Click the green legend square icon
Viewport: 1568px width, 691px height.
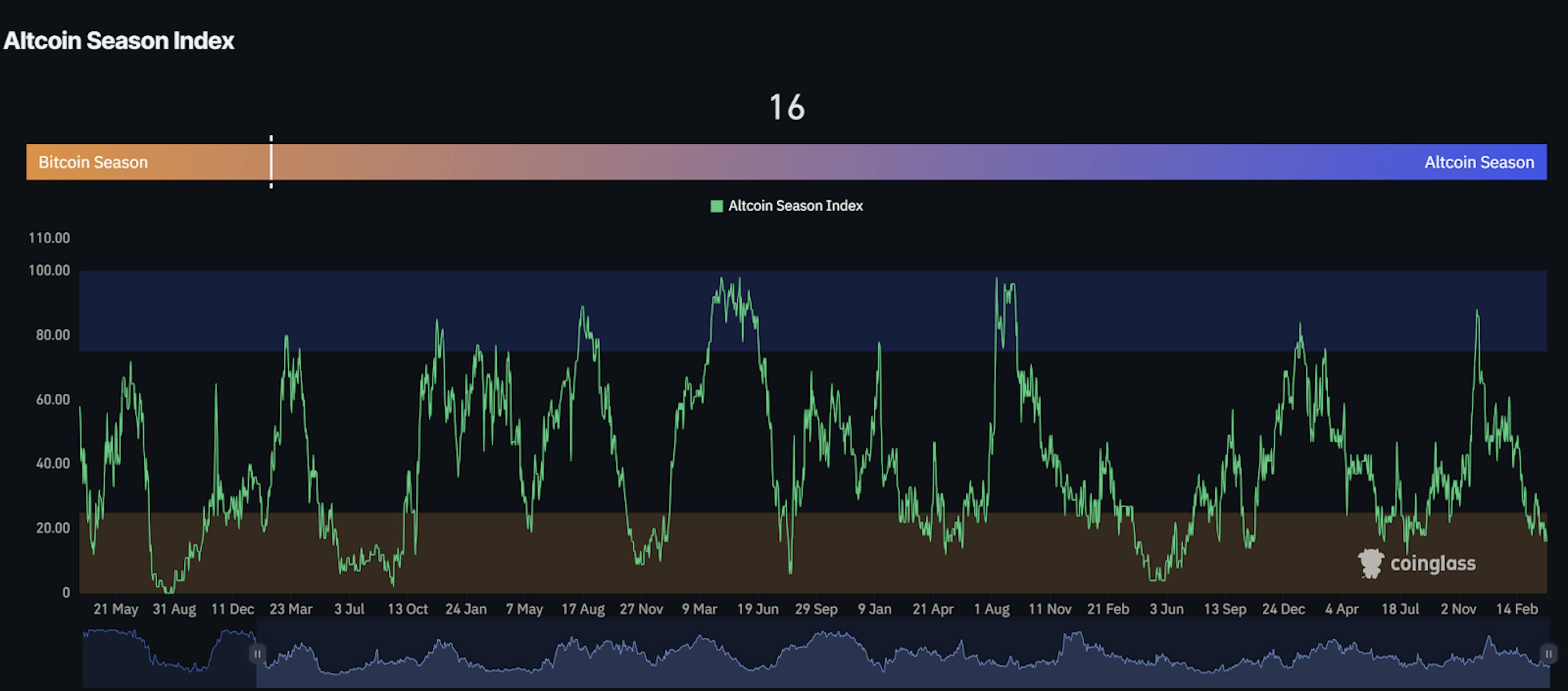tap(717, 206)
